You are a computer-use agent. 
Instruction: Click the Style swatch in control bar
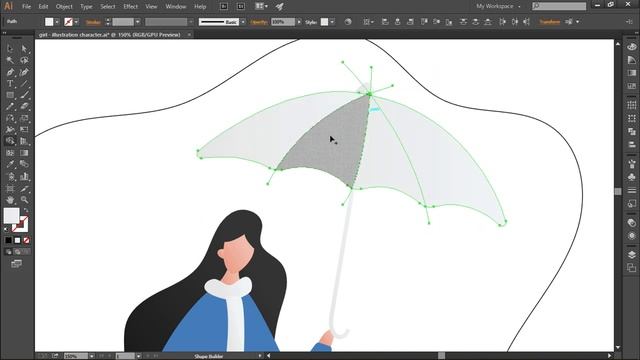point(324,22)
